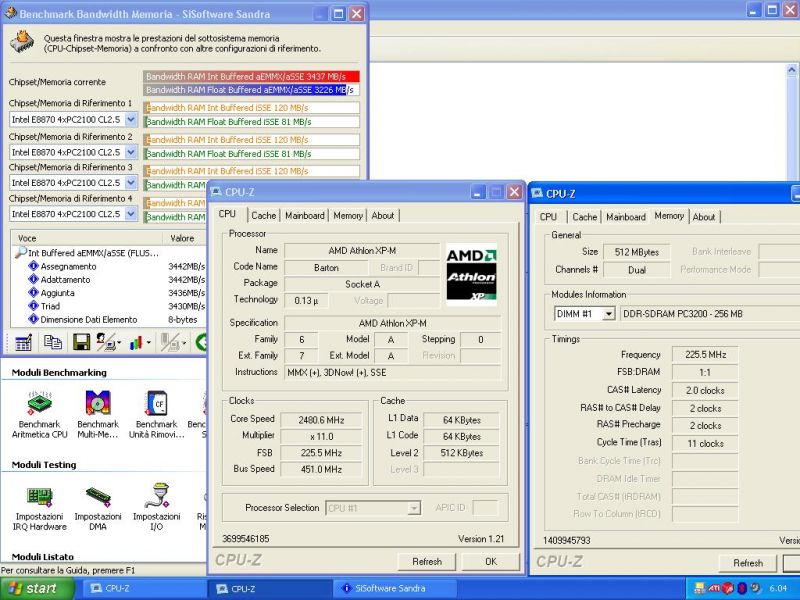Screen dimensions: 800x600
Task: Click the Voce column header
Action: (87, 238)
